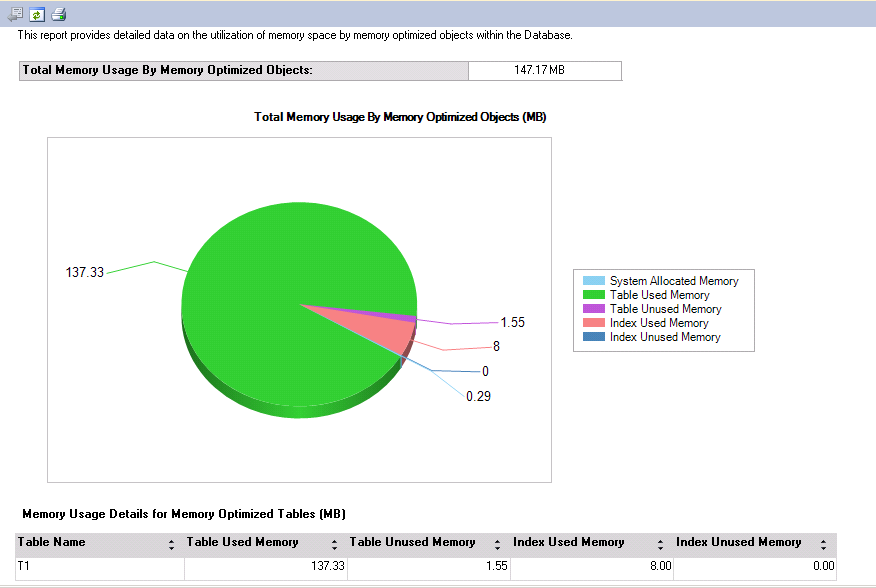Click Table Unused Memory purple legend swatch
The width and height of the screenshot is (876, 588).
[x=593, y=309]
